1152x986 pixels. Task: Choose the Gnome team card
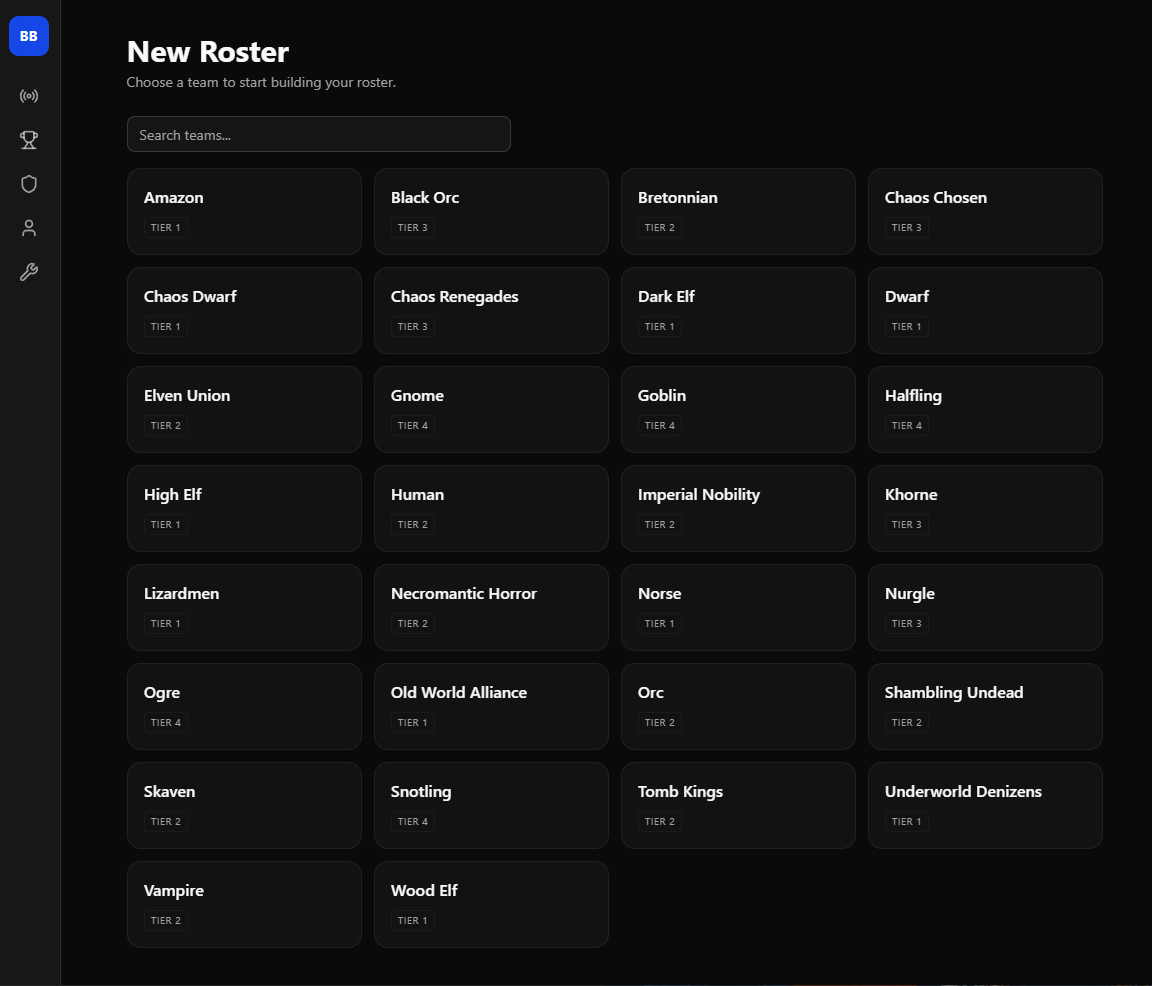[491, 409]
